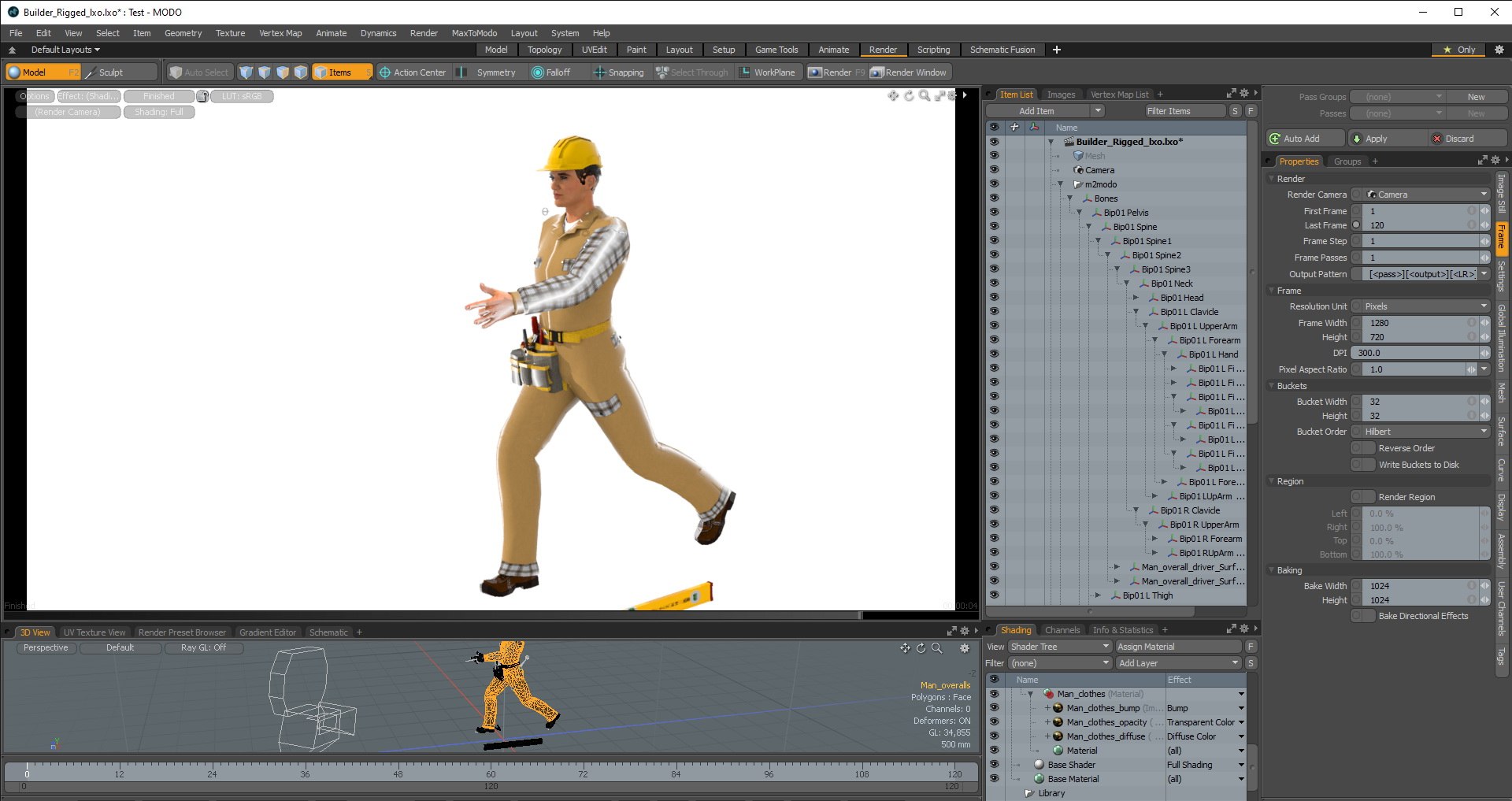Viewport: 1512px width, 801px height.
Task: Add a new layout tab with plus icon
Action: tap(1057, 50)
